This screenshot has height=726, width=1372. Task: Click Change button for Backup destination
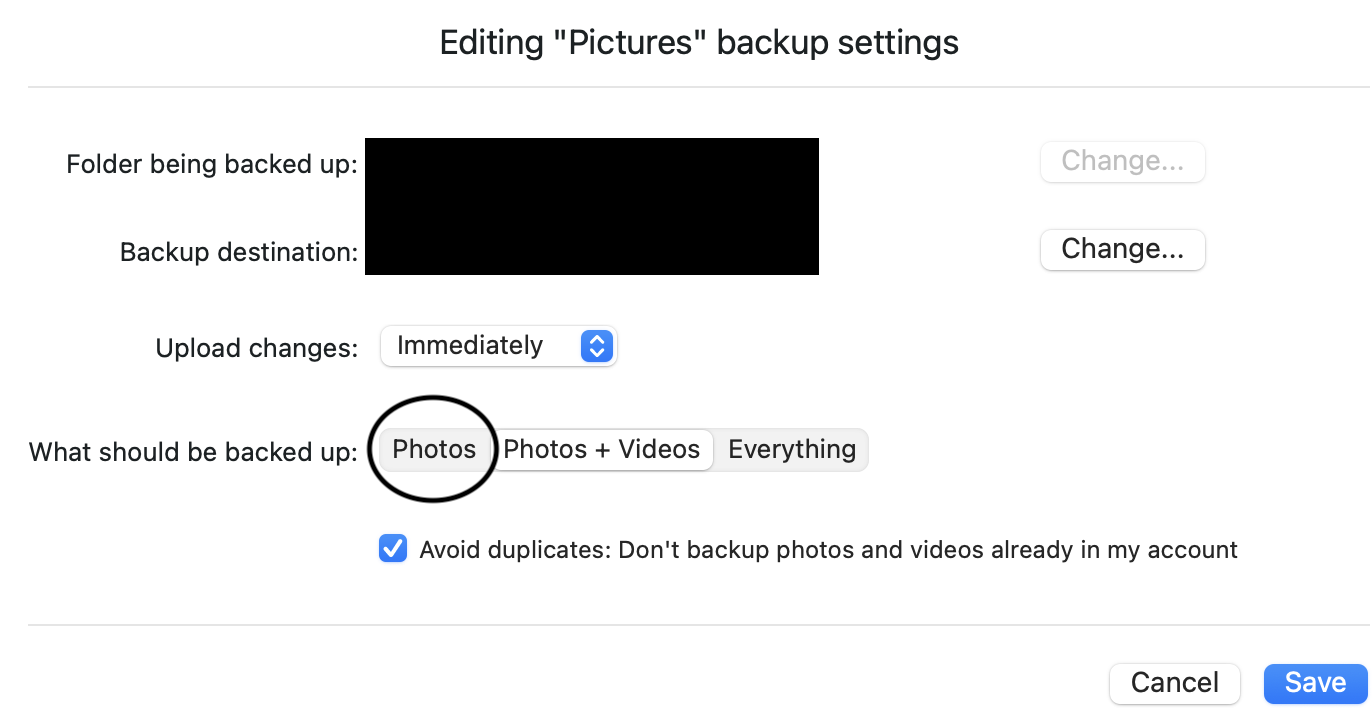click(1122, 249)
